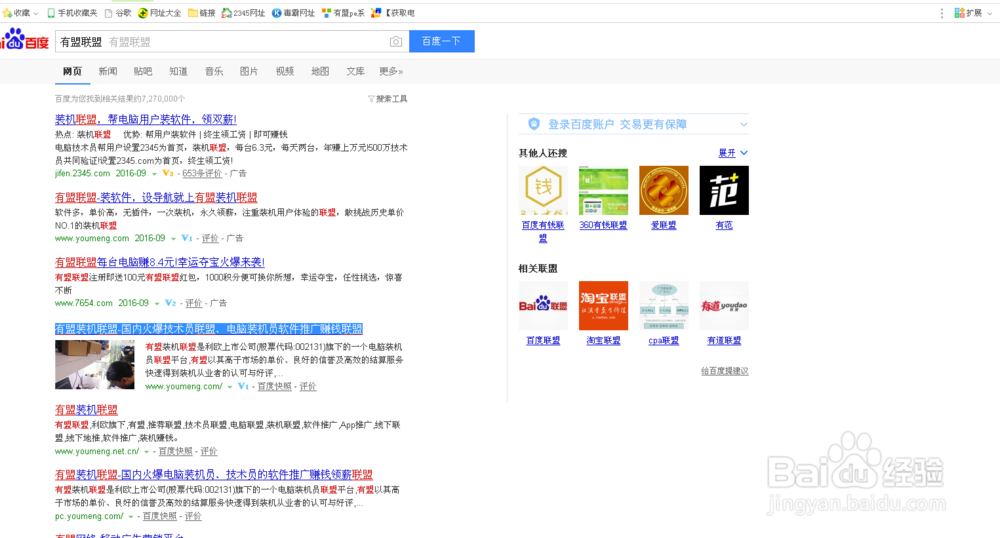1000x538 pixels.
Task: Open dropdown arrow after www.youmeng.com 2016-09
Action: [x=173, y=239]
